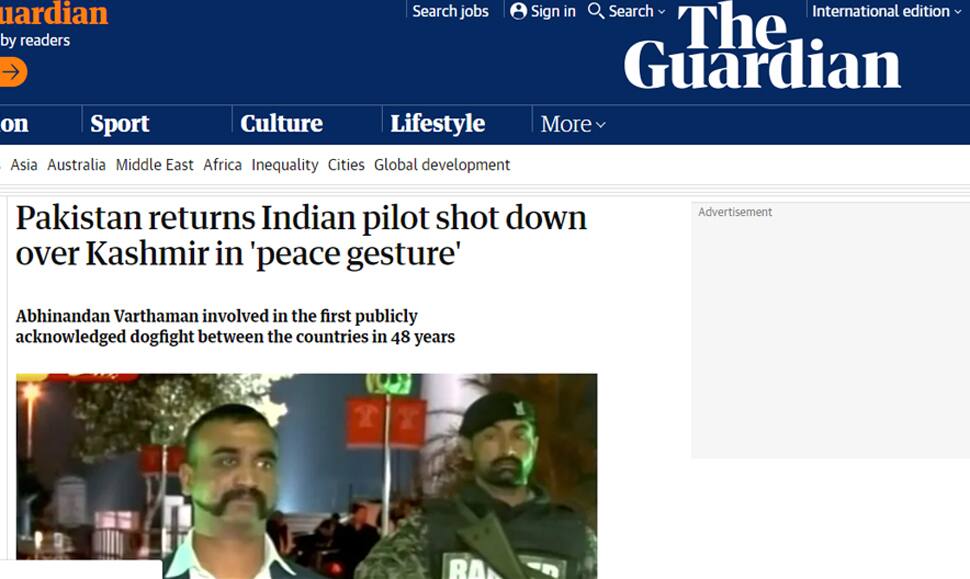Go to the Lifestyle section

437,123
